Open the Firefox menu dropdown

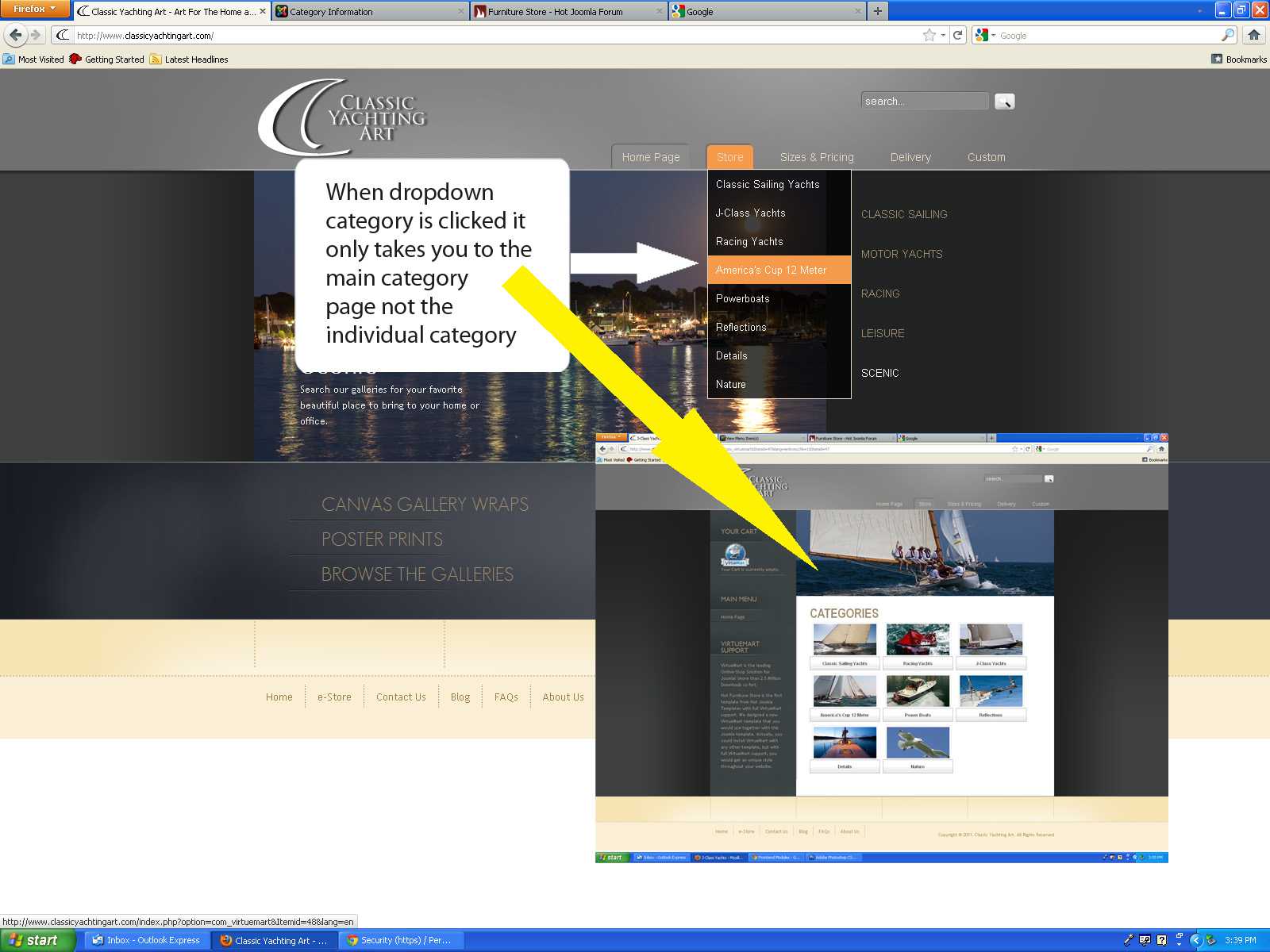click(35, 9)
